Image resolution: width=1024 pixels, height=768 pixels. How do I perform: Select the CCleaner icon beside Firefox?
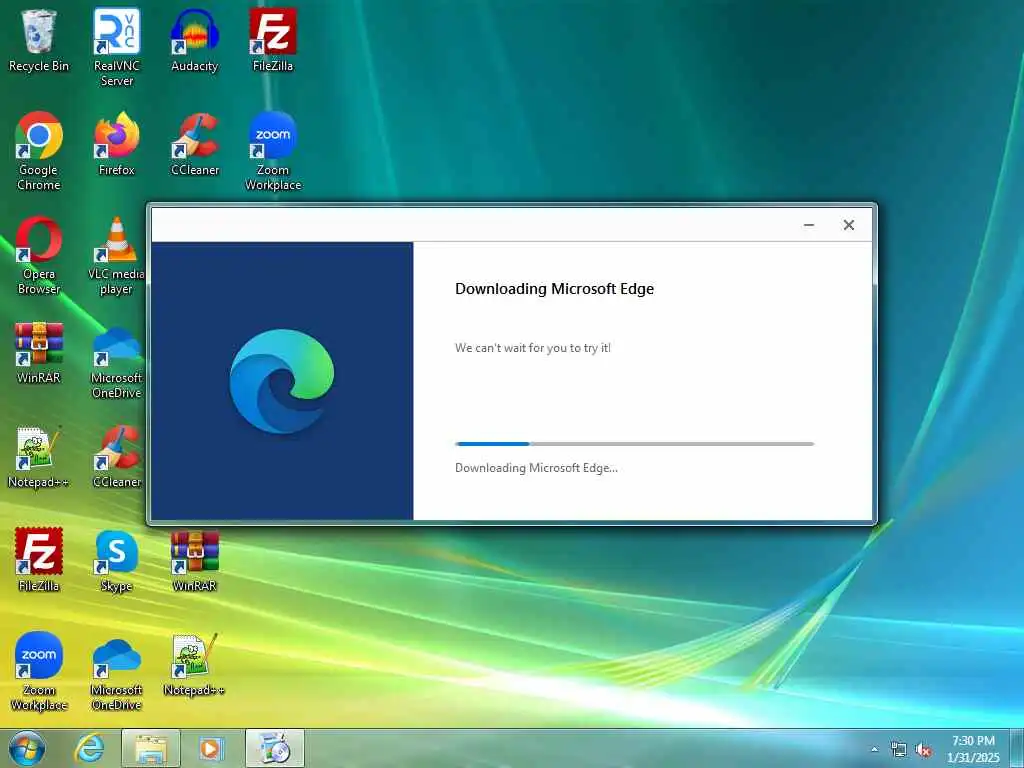click(x=195, y=145)
